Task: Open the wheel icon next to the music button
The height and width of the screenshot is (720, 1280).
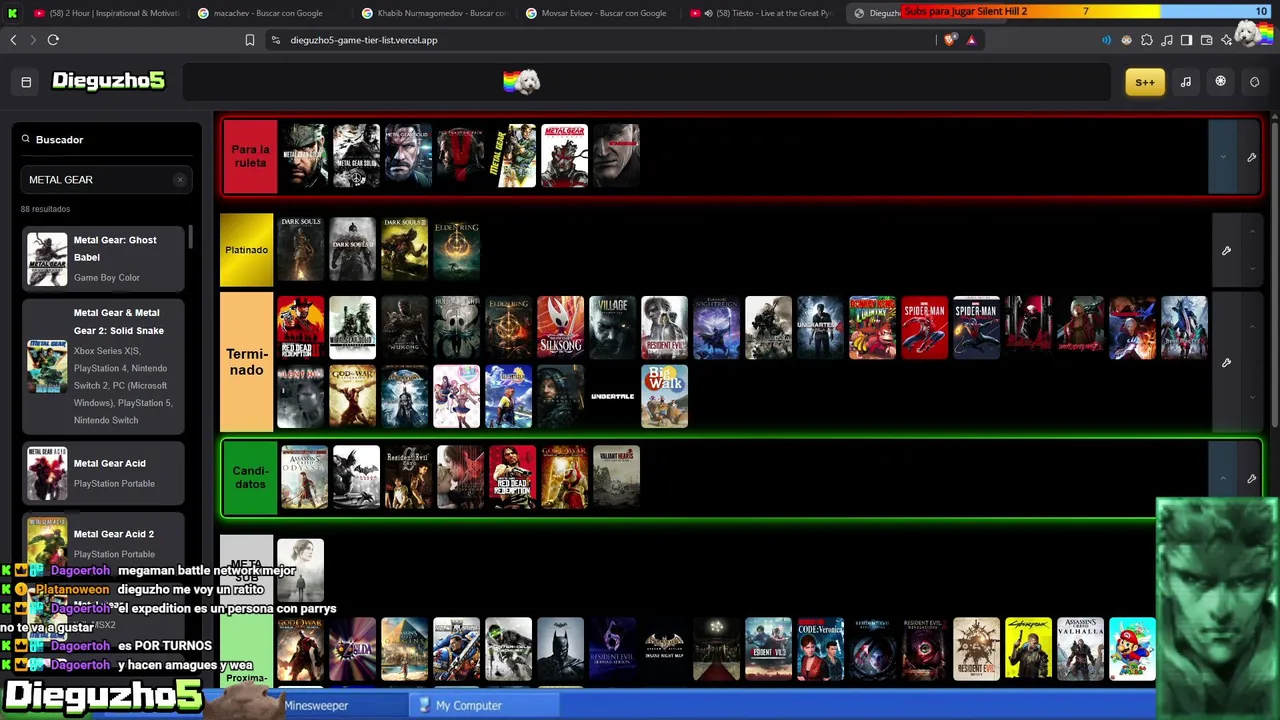Action: [x=1220, y=82]
